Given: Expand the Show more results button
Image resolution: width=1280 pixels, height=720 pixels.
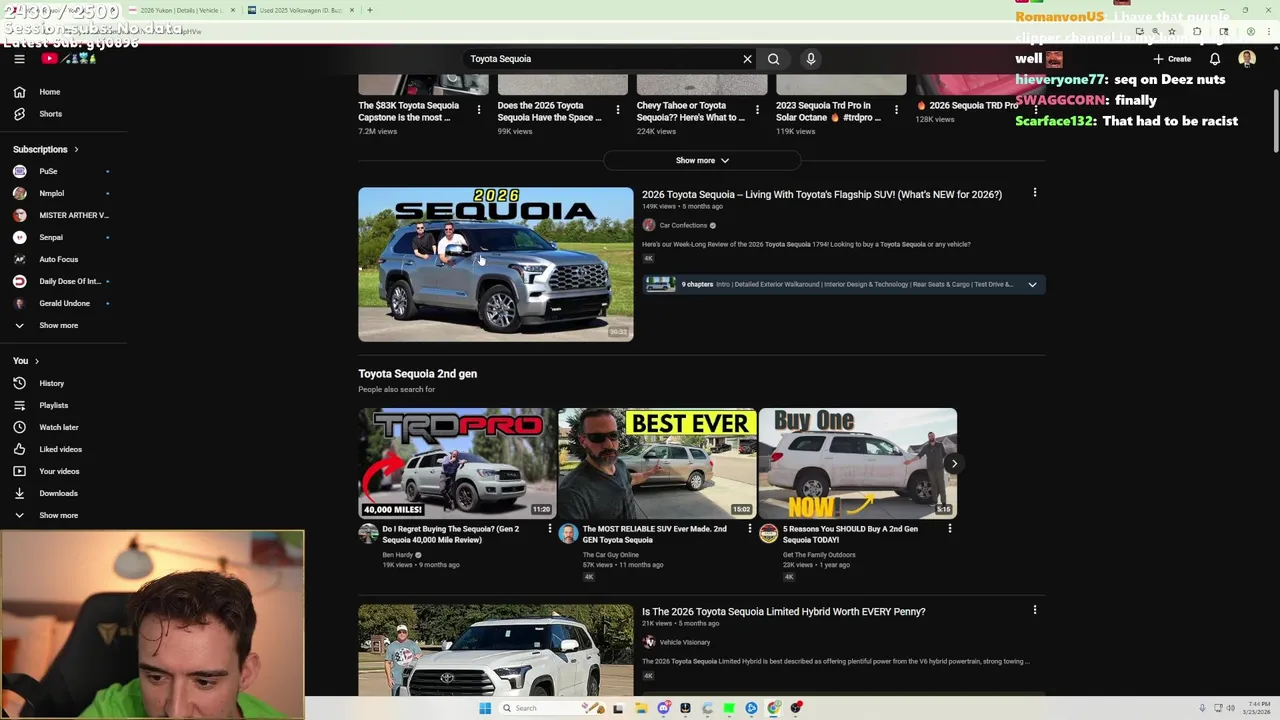Looking at the screenshot, I should (702, 160).
